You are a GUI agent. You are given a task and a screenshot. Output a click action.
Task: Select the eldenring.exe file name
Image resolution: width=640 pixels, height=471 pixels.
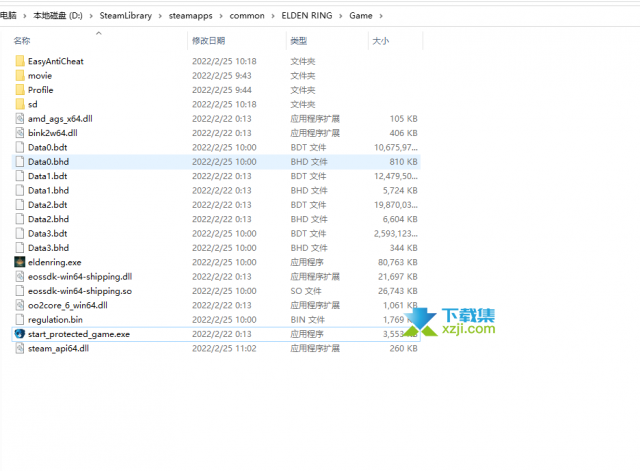(x=55, y=262)
